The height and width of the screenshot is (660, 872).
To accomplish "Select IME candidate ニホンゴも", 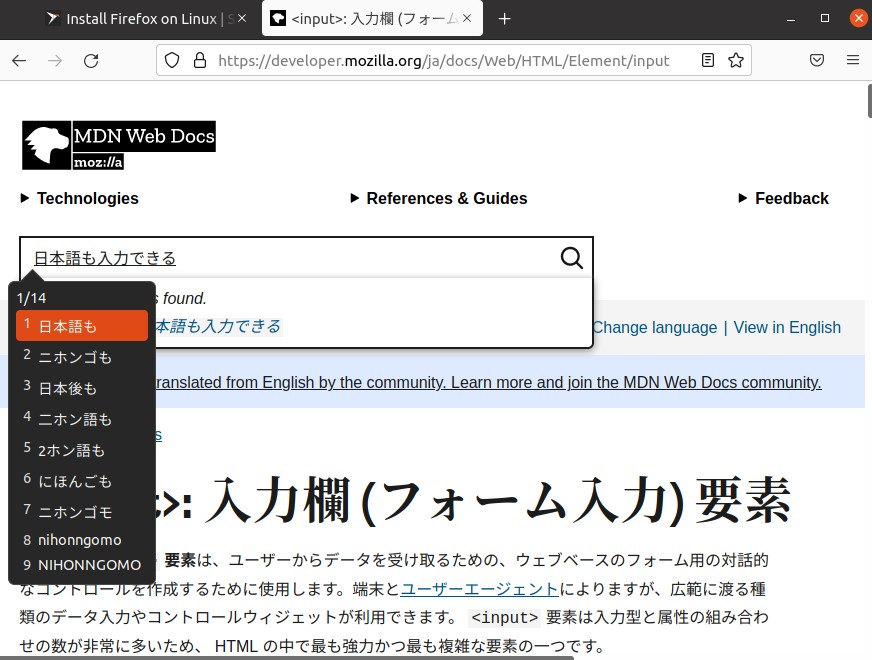I will click(x=74, y=357).
